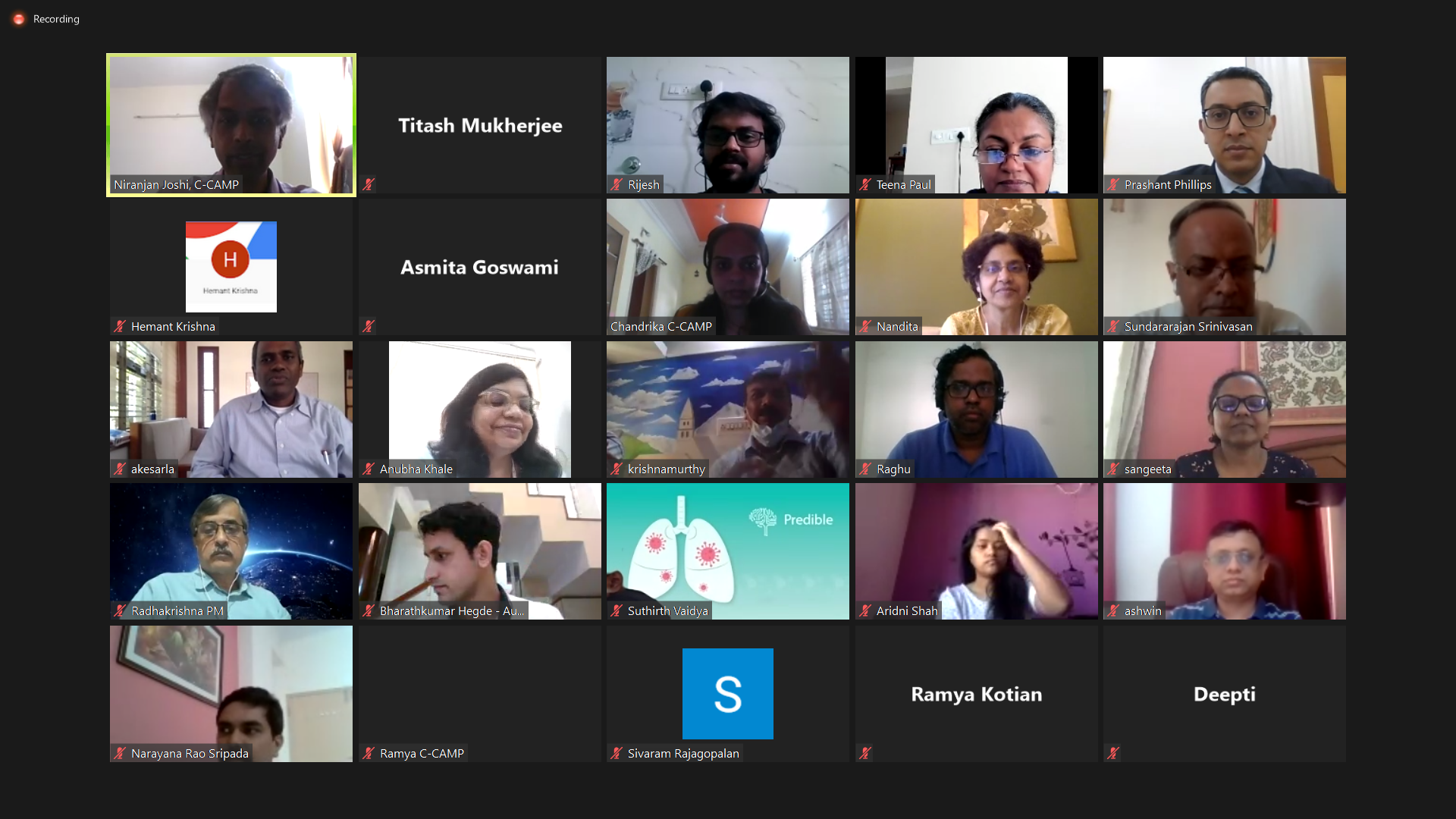Image resolution: width=1456 pixels, height=819 pixels.
Task: Click the muted mic icon on Asmita Goswami's tile
Action: tap(369, 326)
